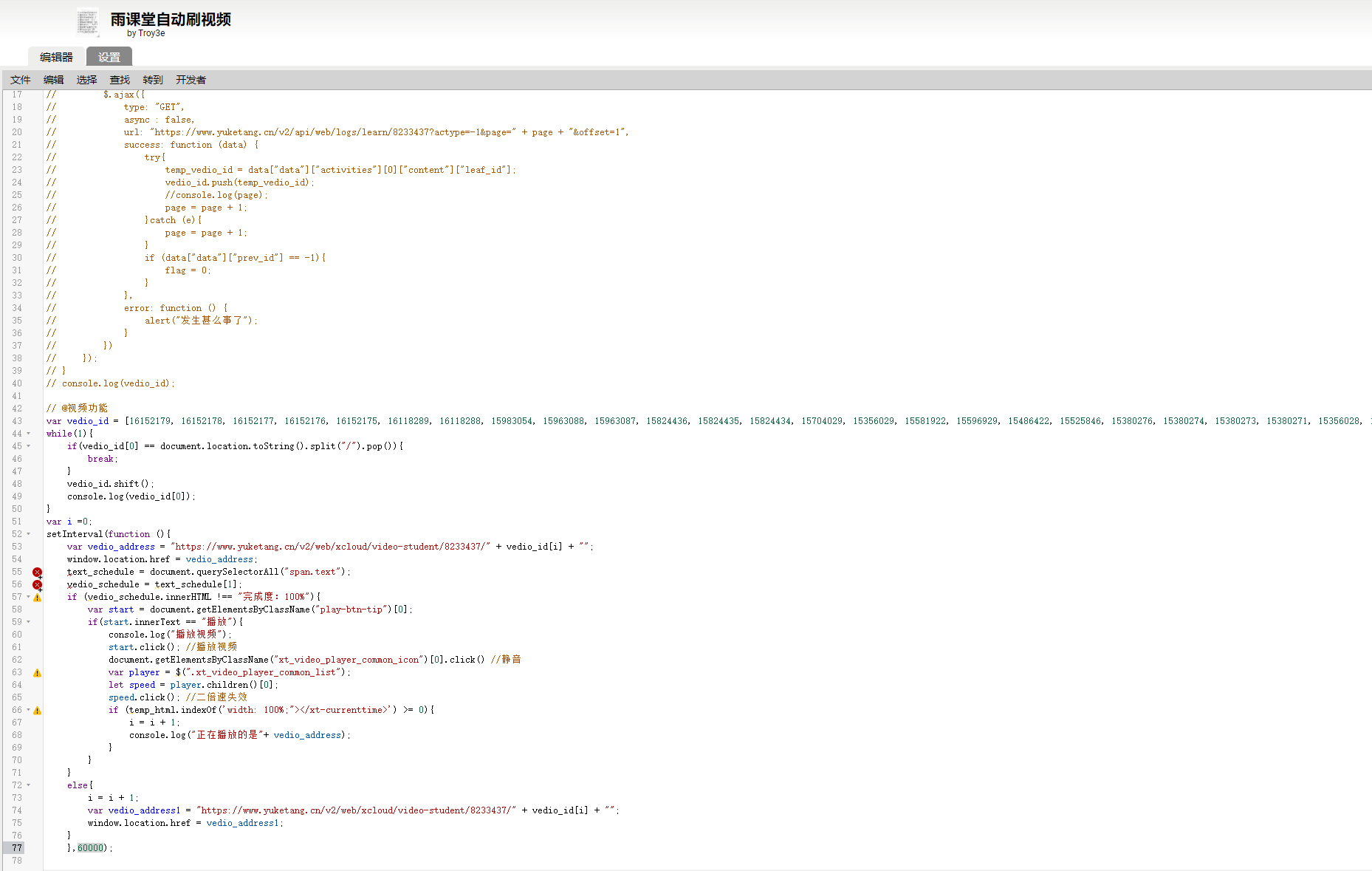Viewport: 1372px width, 871px height.
Task: Click the warning icon on line 66
Action: tap(37, 710)
